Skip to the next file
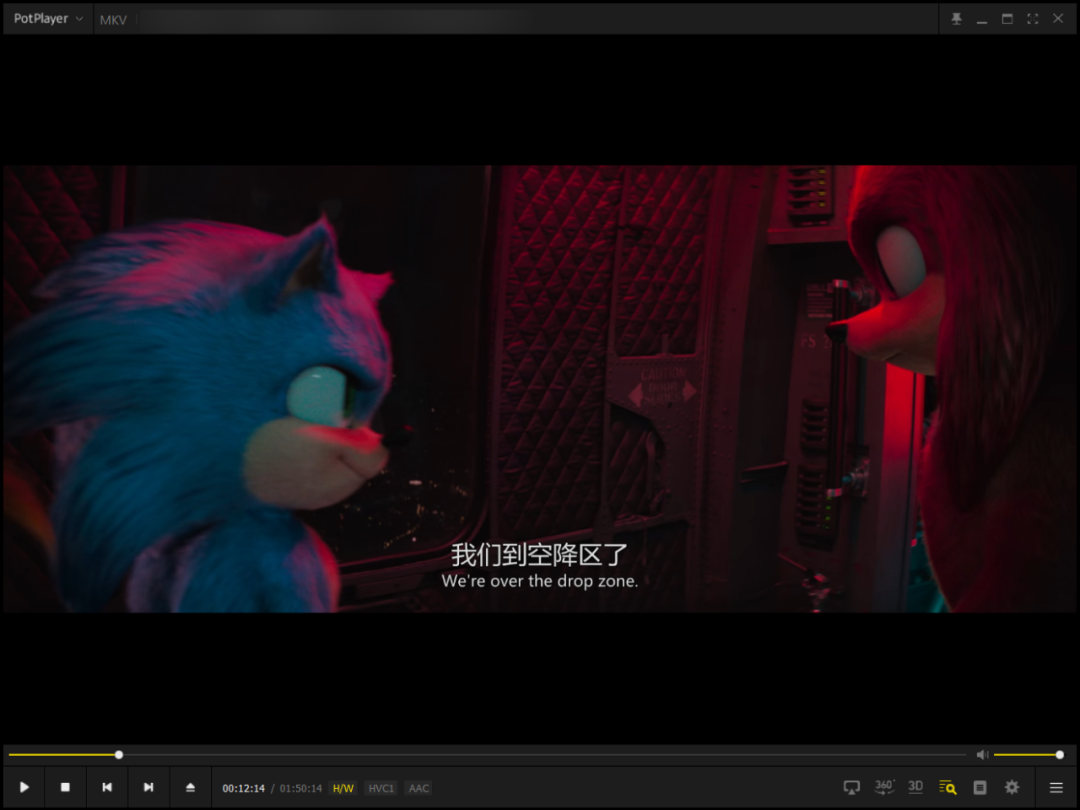Viewport: 1080px width, 810px height. 148,787
